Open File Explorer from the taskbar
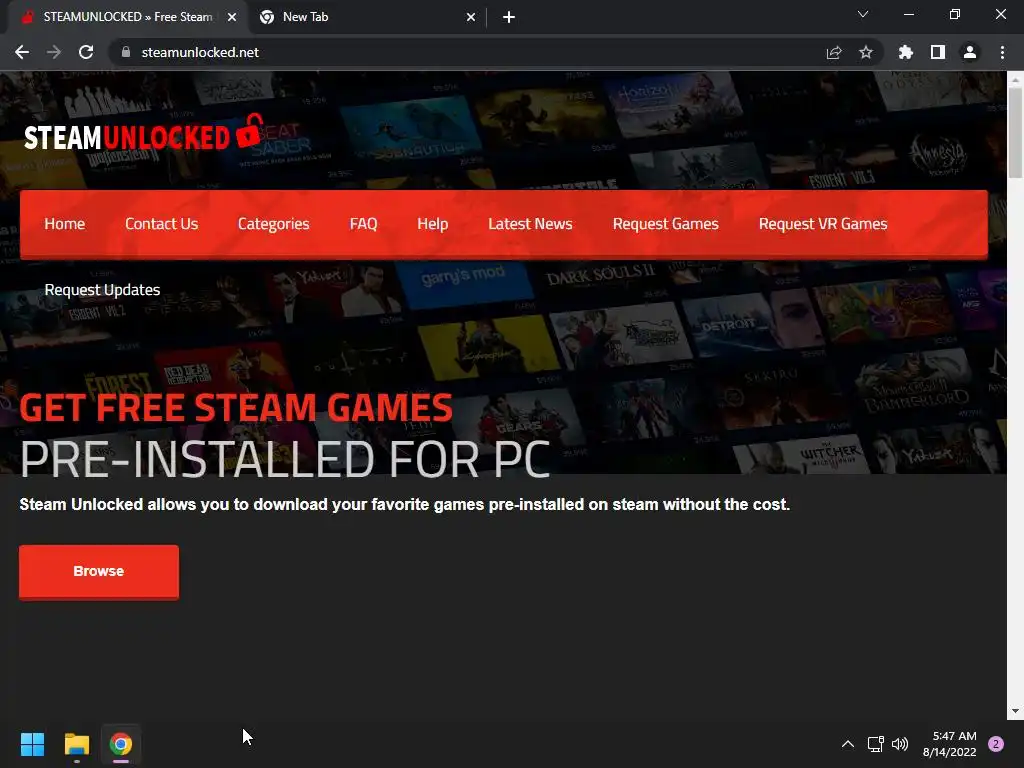 click(76, 744)
